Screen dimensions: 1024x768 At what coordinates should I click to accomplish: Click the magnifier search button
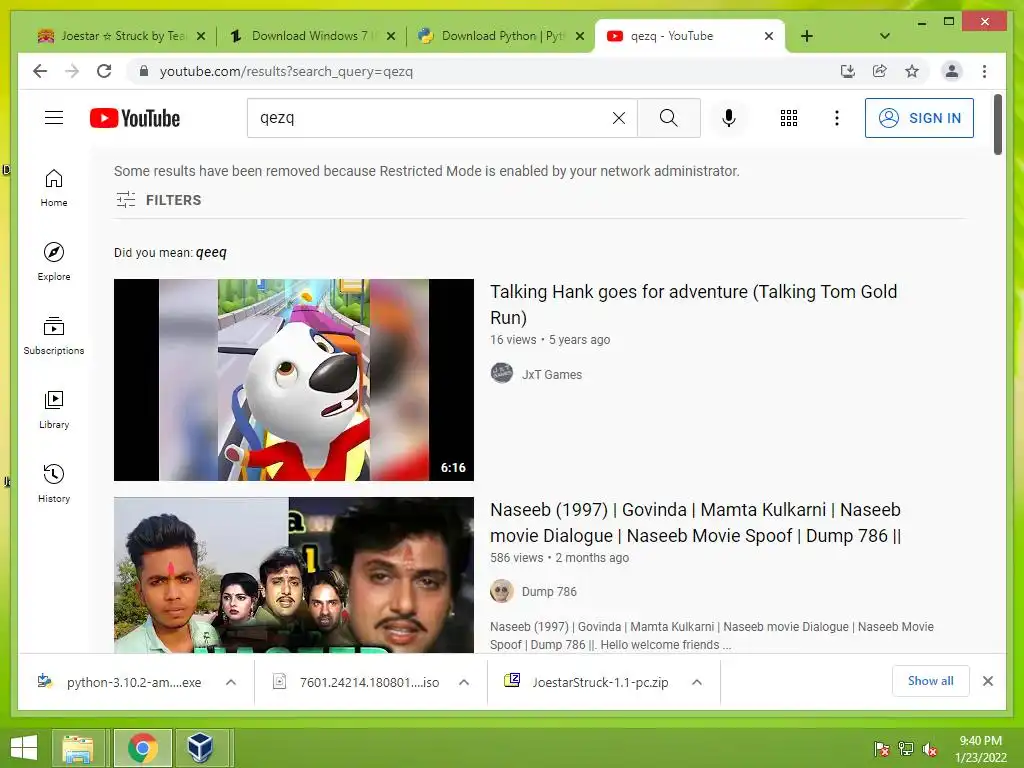pyautogui.click(x=669, y=118)
